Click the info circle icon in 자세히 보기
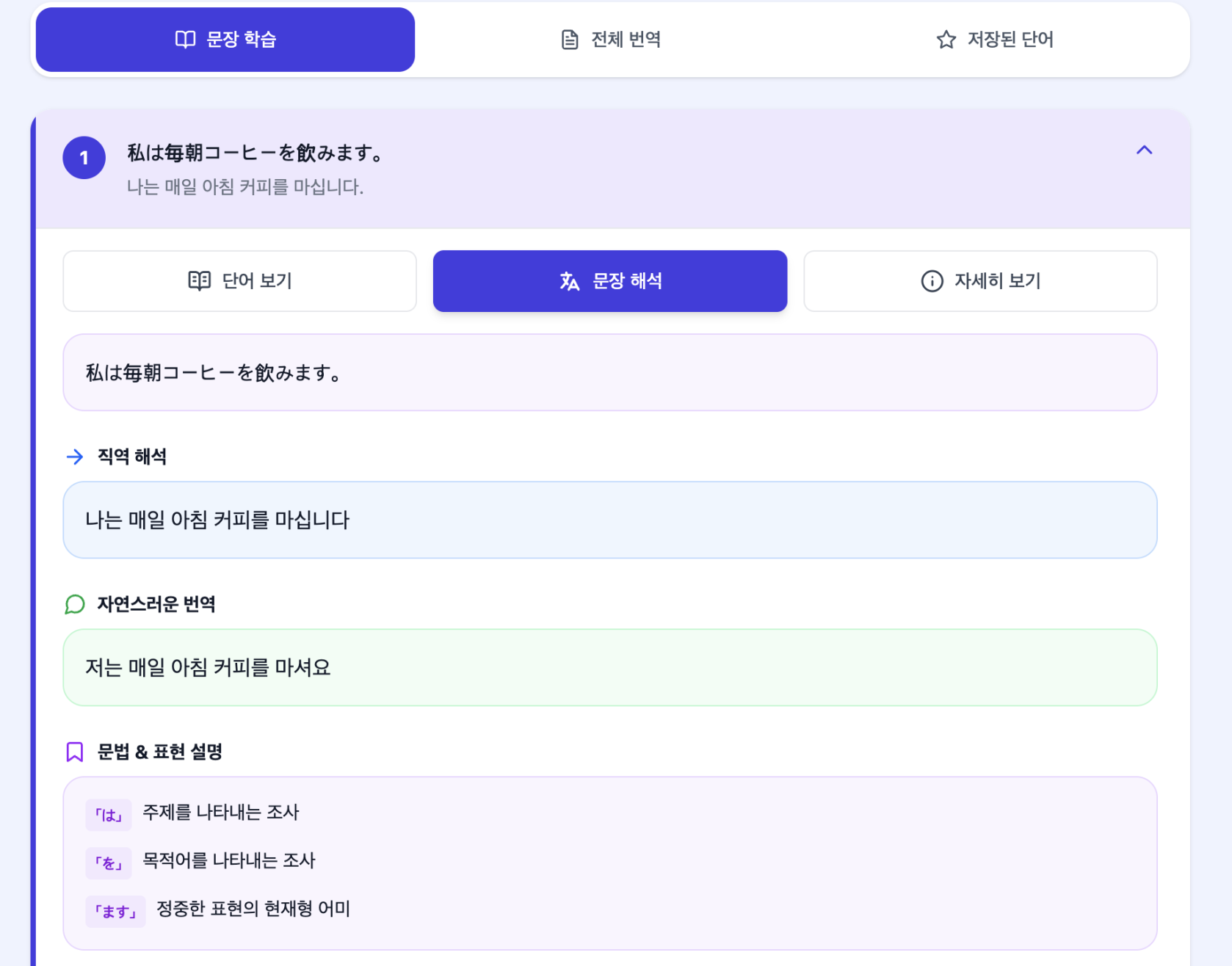 [x=932, y=281]
